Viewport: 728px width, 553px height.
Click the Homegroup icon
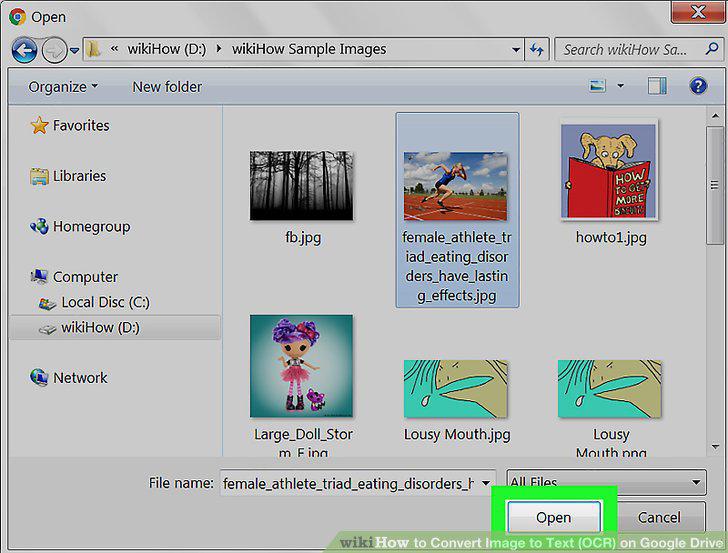39,226
